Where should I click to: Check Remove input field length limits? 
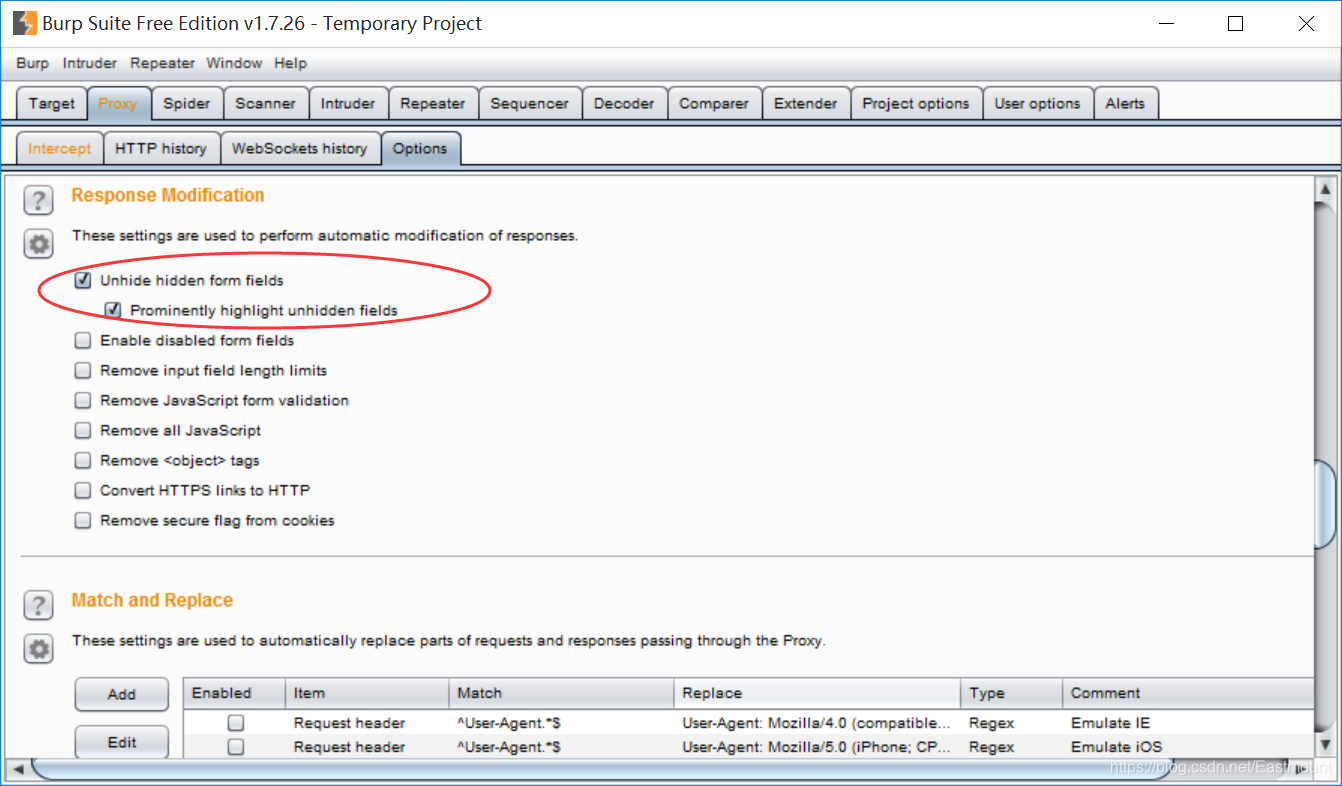[83, 370]
